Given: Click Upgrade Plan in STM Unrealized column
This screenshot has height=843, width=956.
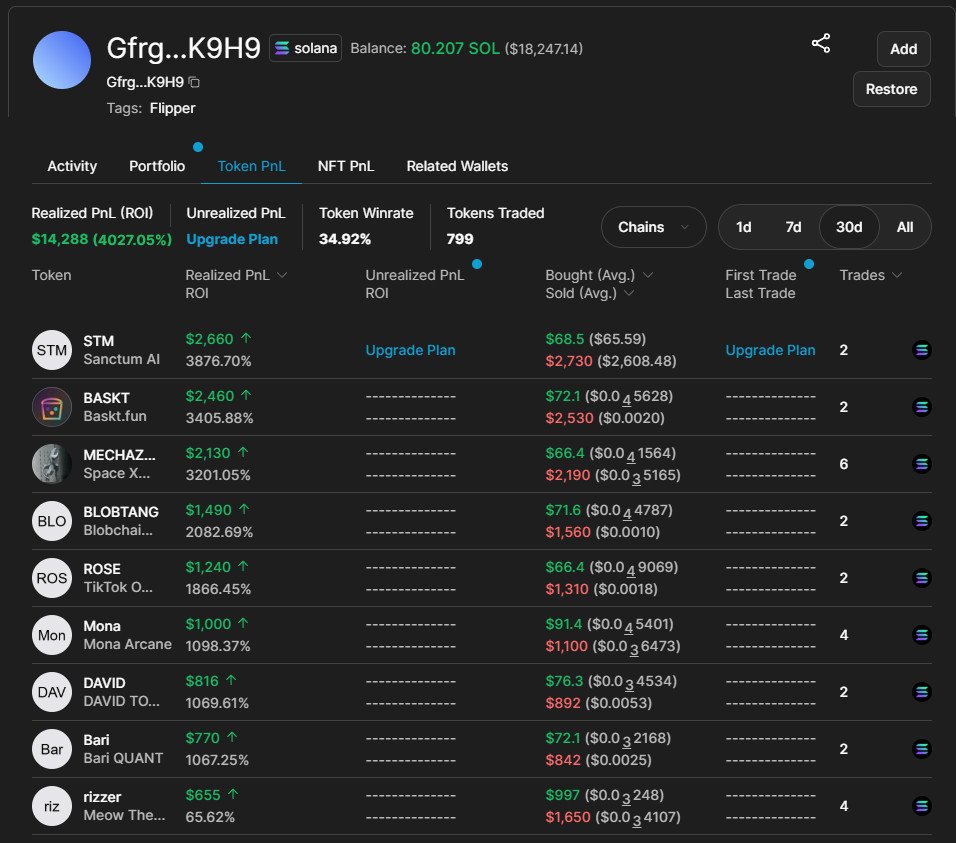Looking at the screenshot, I should point(410,350).
